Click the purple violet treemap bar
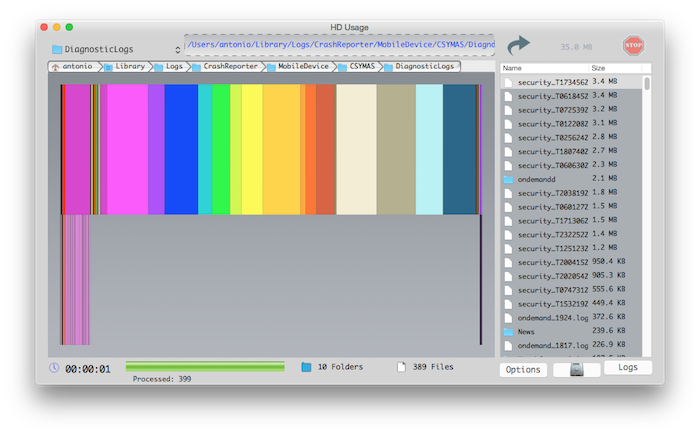Screen dimensions: 700x435 pyautogui.click(x=156, y=149)
